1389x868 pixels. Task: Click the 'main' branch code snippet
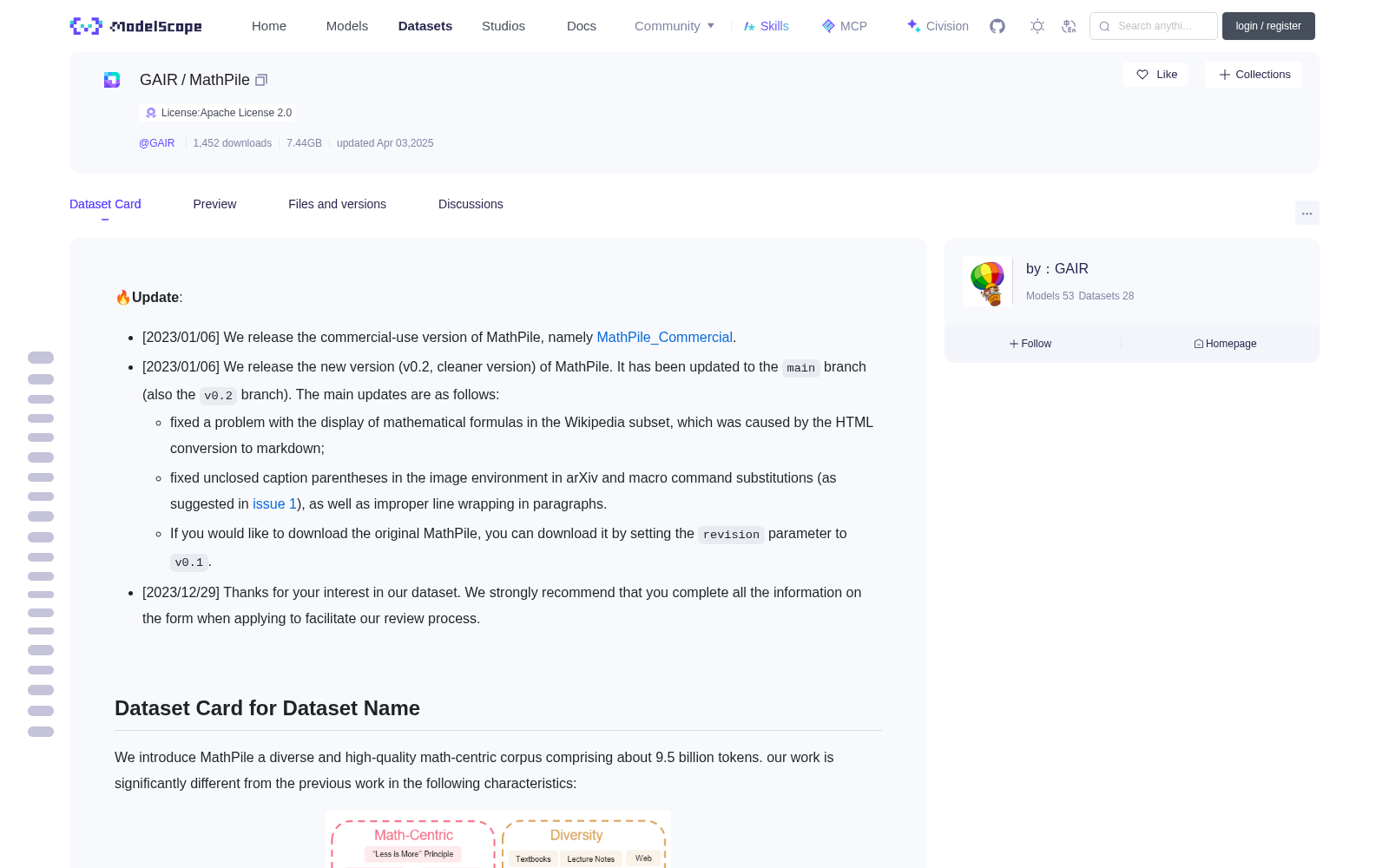[x=800, y=368]
